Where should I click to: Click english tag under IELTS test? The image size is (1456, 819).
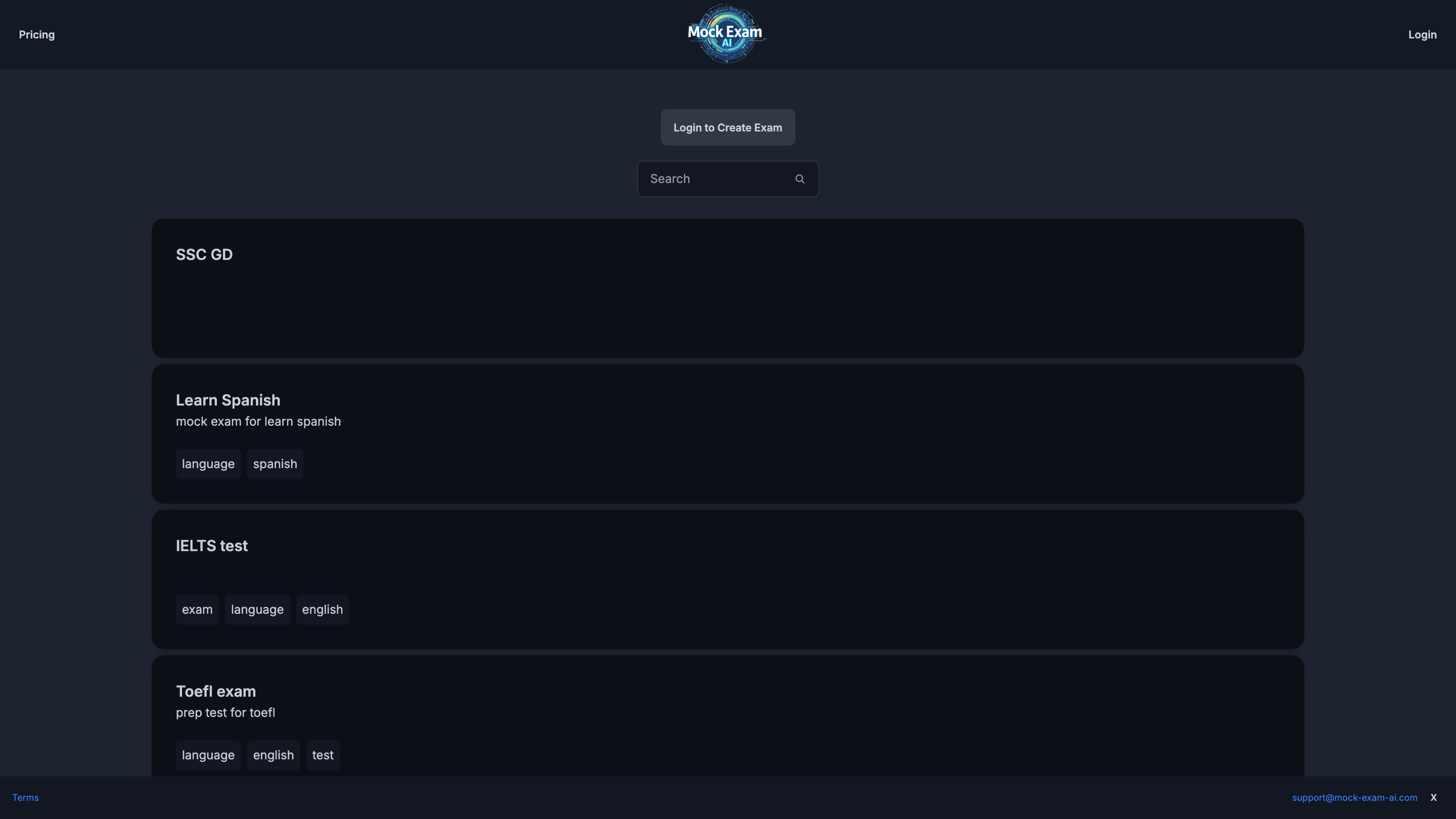(x=322, y=609)
